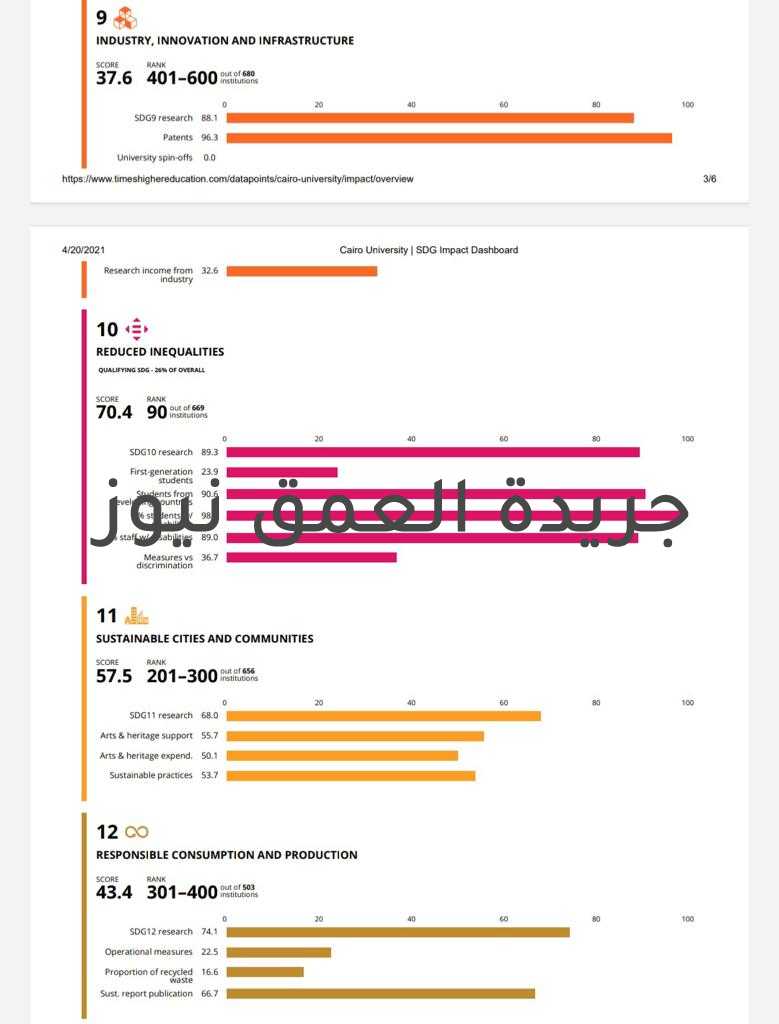Click the Sustainable practices bar

click(350, 775)
